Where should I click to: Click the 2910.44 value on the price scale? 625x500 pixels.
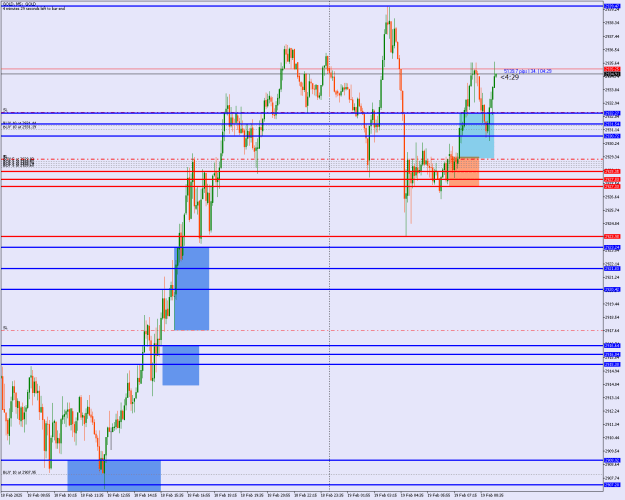612,438
